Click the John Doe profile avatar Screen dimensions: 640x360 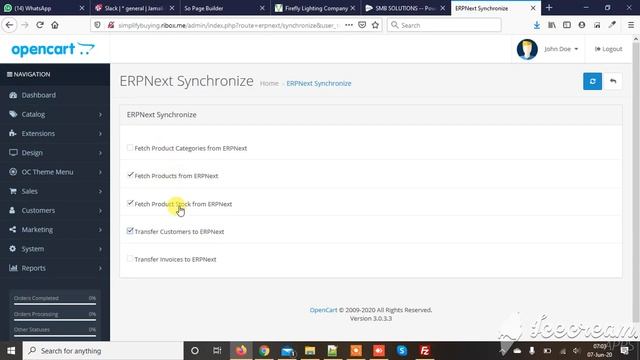coord(527,49)
